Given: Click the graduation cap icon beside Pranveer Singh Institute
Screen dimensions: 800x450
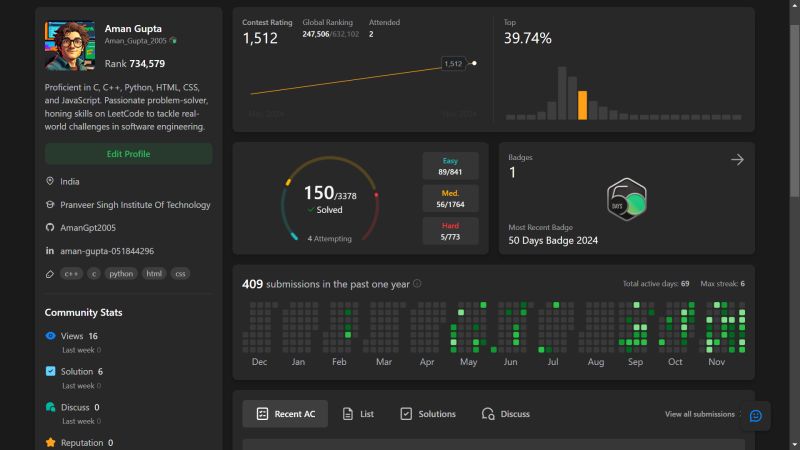Looking at the screenshot, I should (x=50, y=205).
